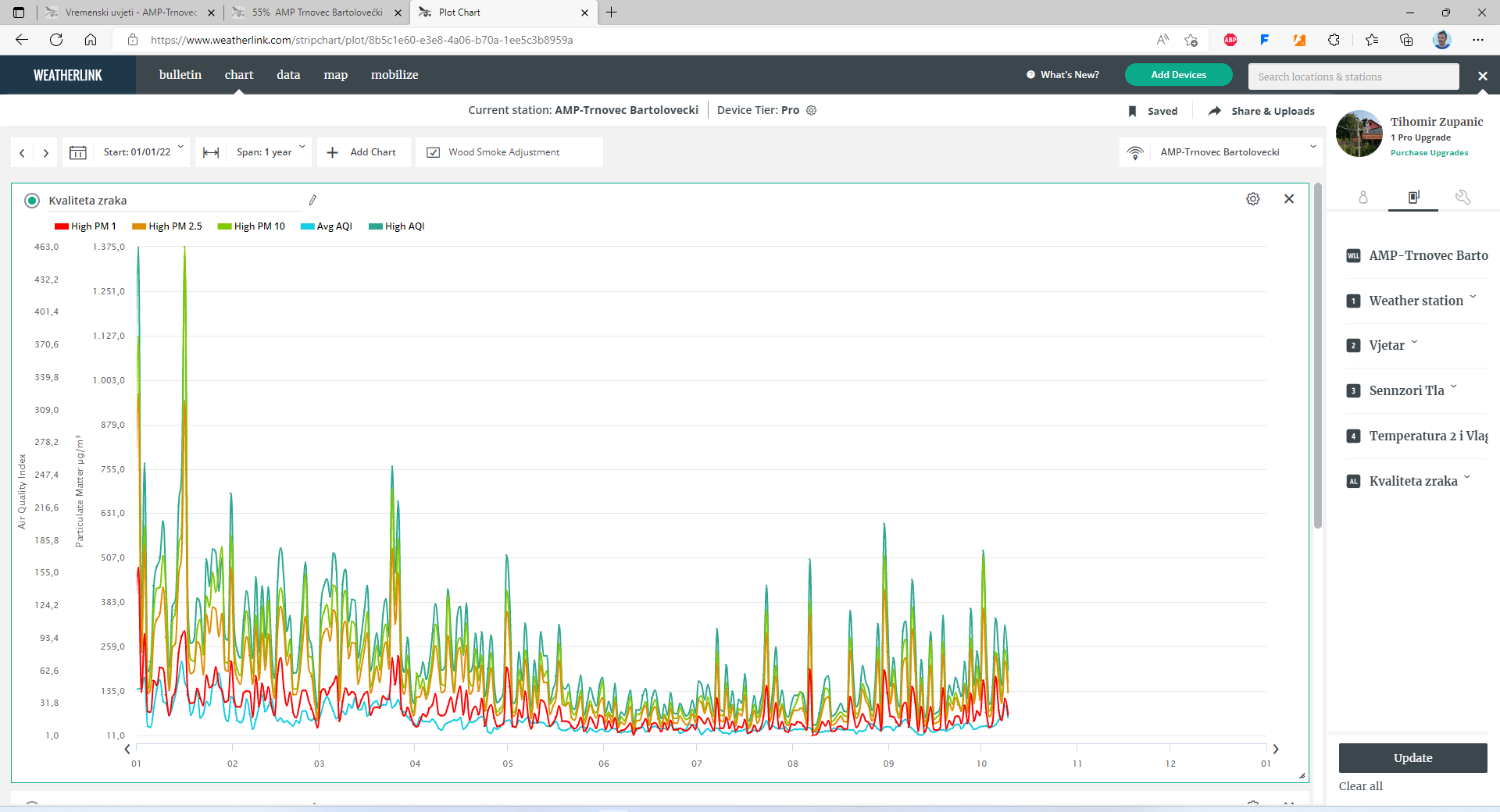
Task: Open the tools wrench tab icon
Action: click(1463, 198)
